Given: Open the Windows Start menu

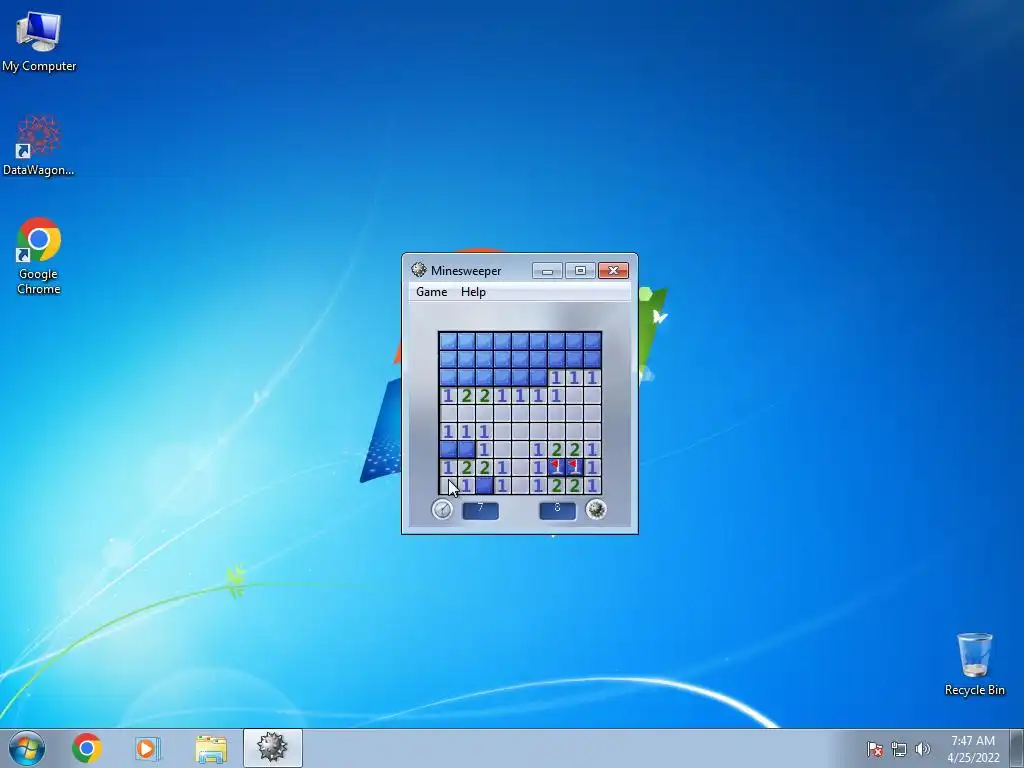Looking at the screenshot, I should pos(27,748).
